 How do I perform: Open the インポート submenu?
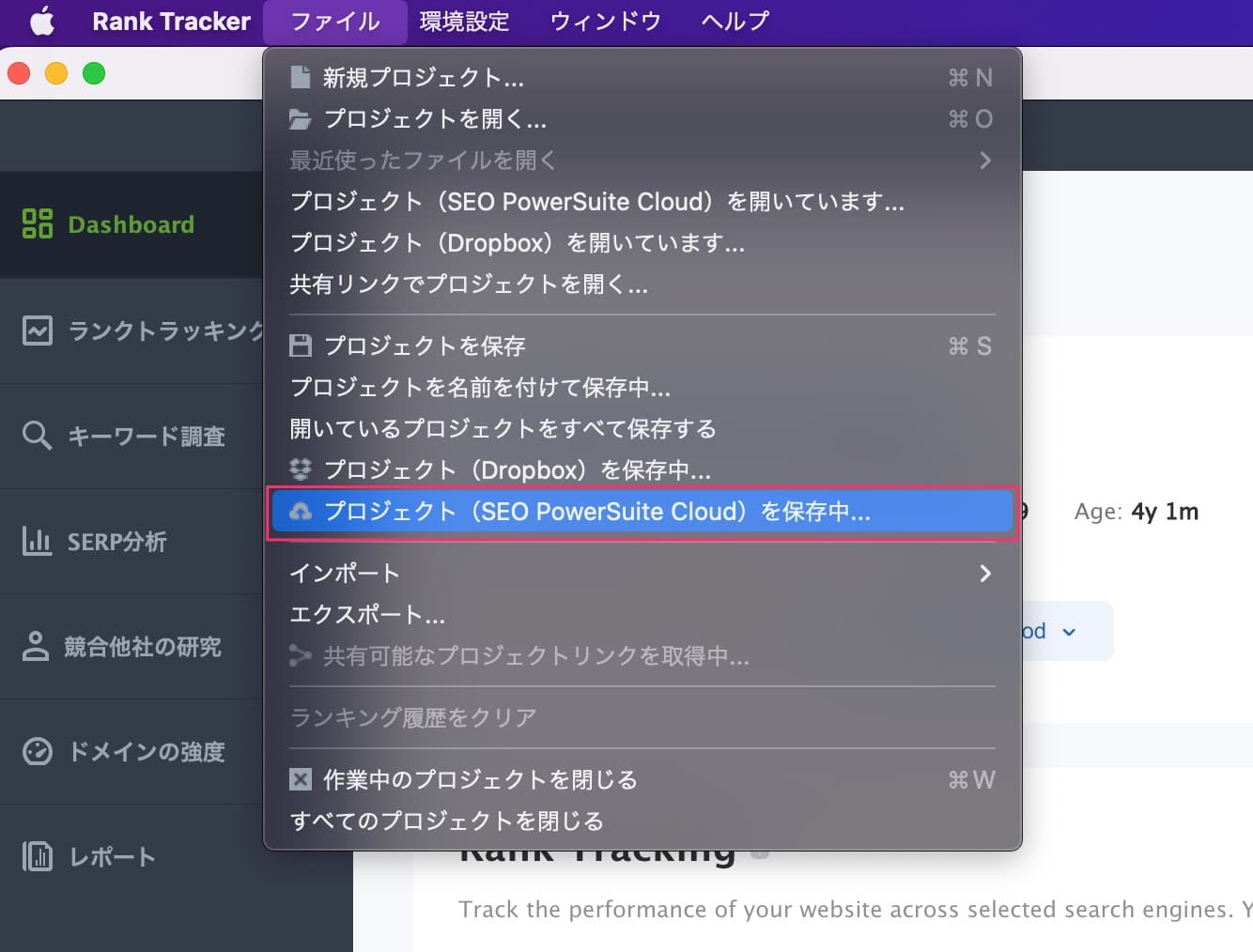coord(642,573)
